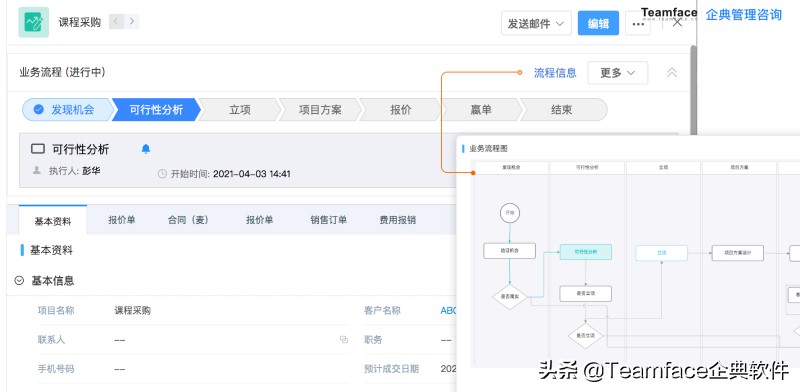This screenshot has height=392, width=800.
Task: Click the 是否属实 diamond node
Action: [x=509, y=297]
